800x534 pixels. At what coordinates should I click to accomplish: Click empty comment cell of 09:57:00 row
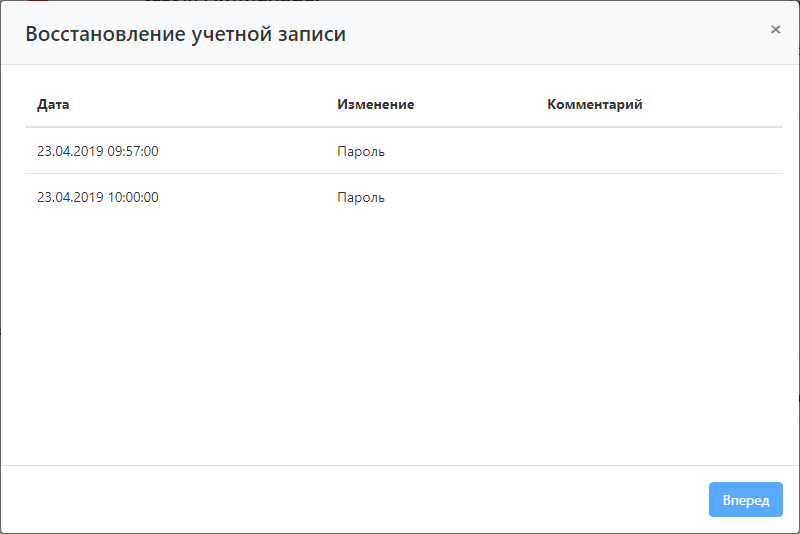(660, 151)
